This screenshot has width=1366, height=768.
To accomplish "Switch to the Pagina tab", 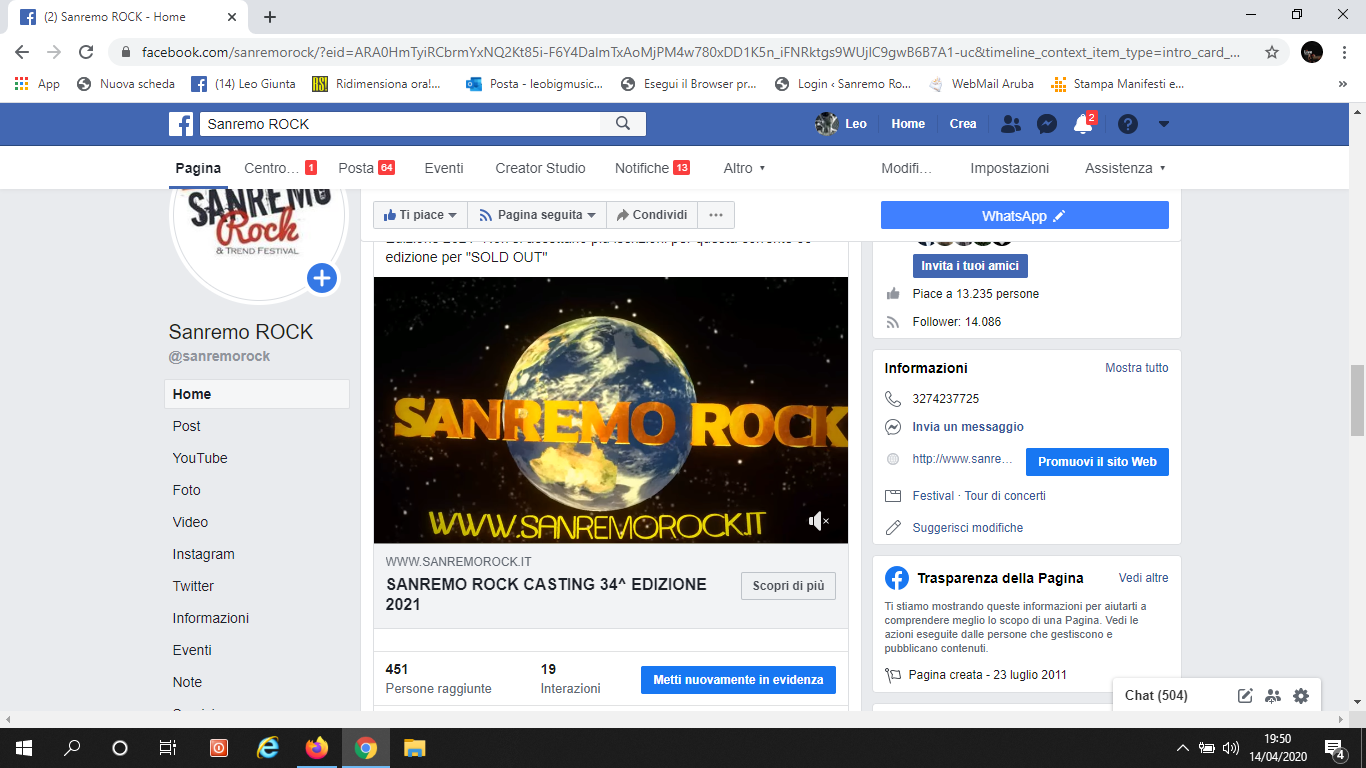I will click(x=198, y=168).
